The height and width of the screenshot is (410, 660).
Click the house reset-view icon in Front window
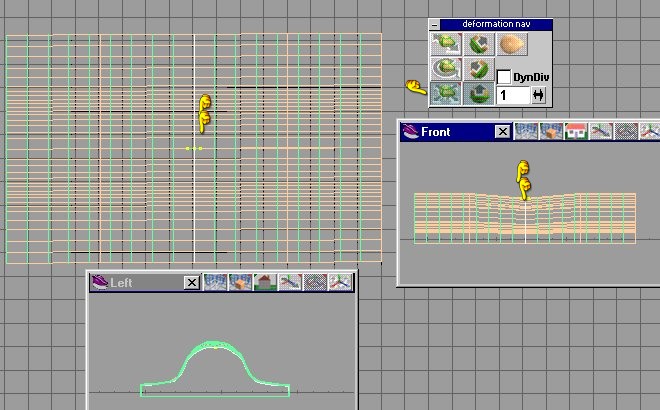(576, 131)
